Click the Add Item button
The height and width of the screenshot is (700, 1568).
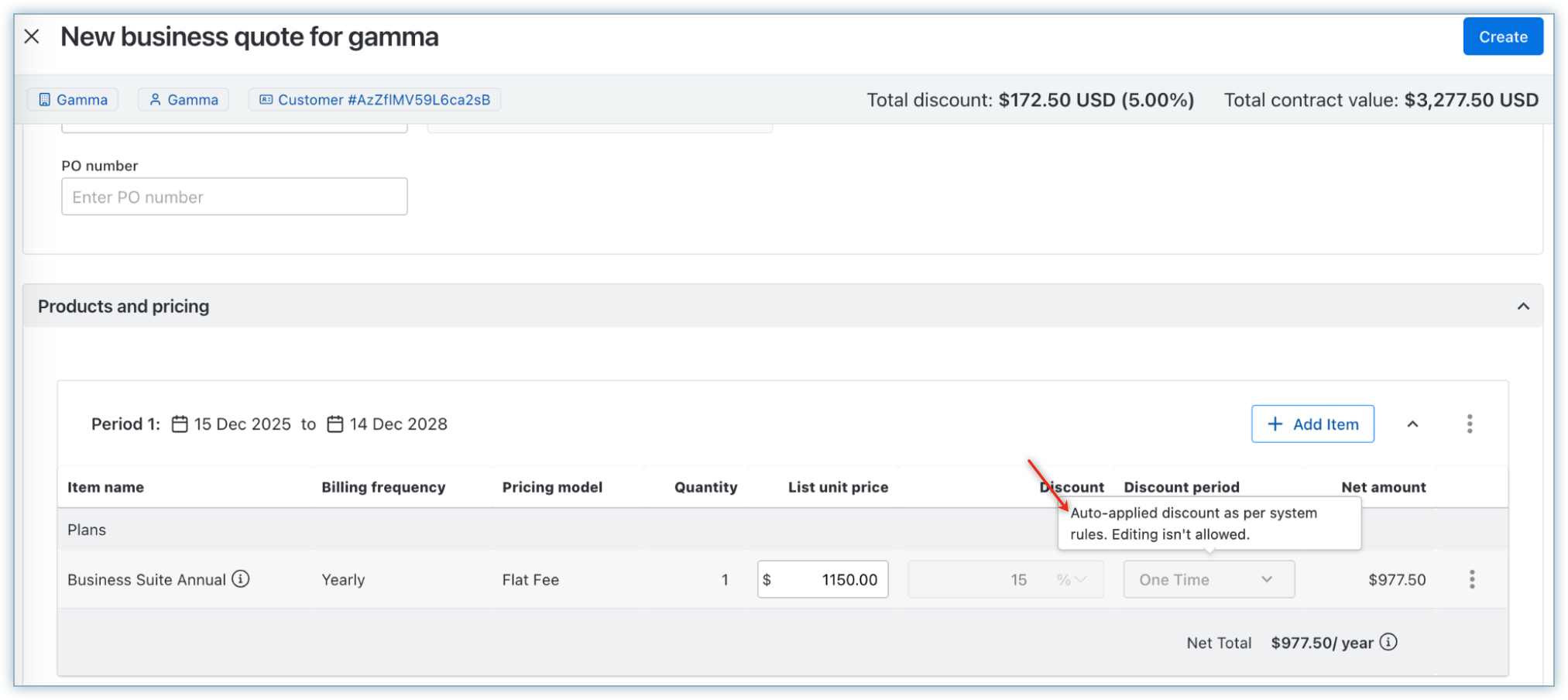coord(1312,424)
